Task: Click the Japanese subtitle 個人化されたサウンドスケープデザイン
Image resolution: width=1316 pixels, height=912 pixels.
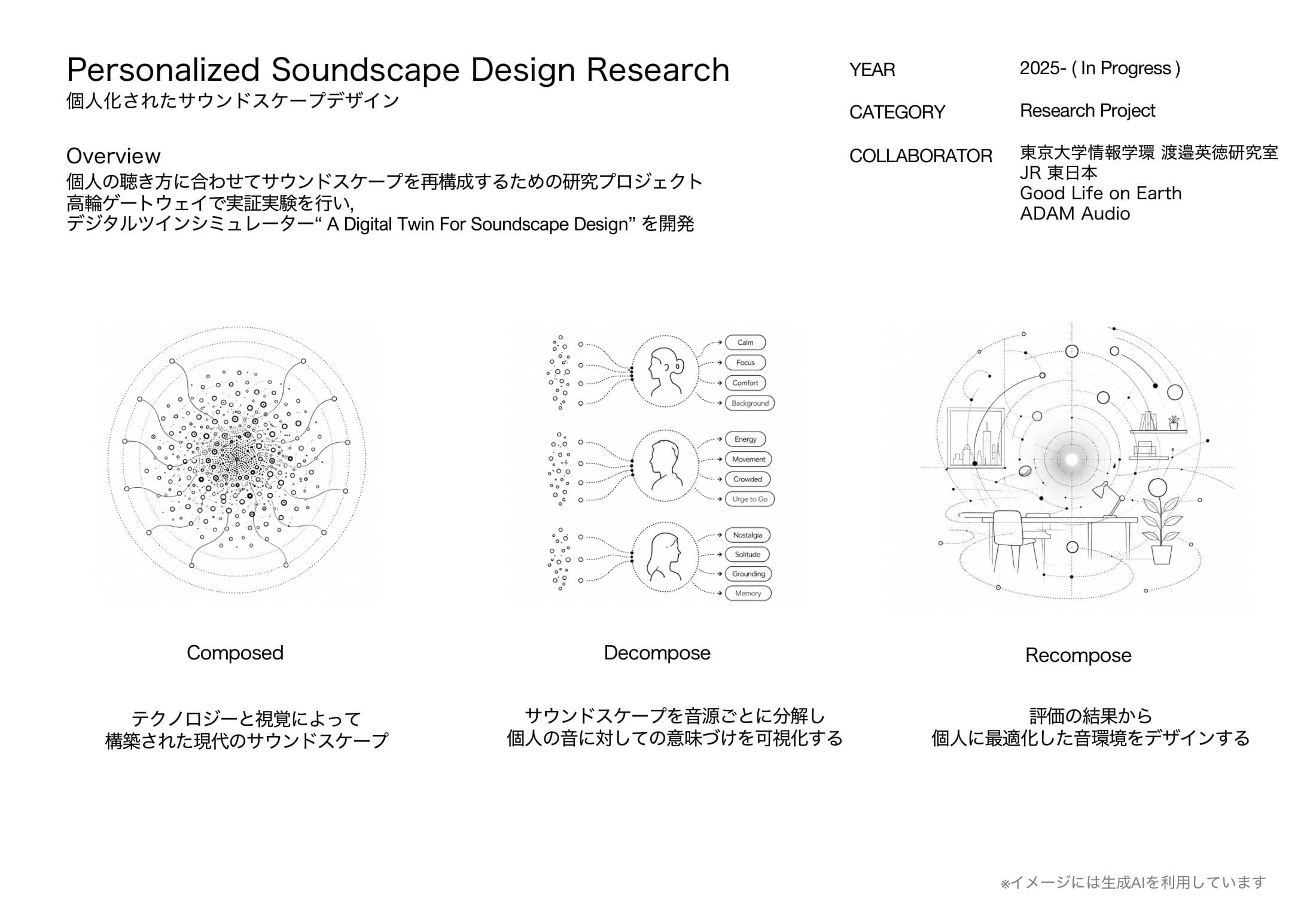Action: click(x=232, y=101)
